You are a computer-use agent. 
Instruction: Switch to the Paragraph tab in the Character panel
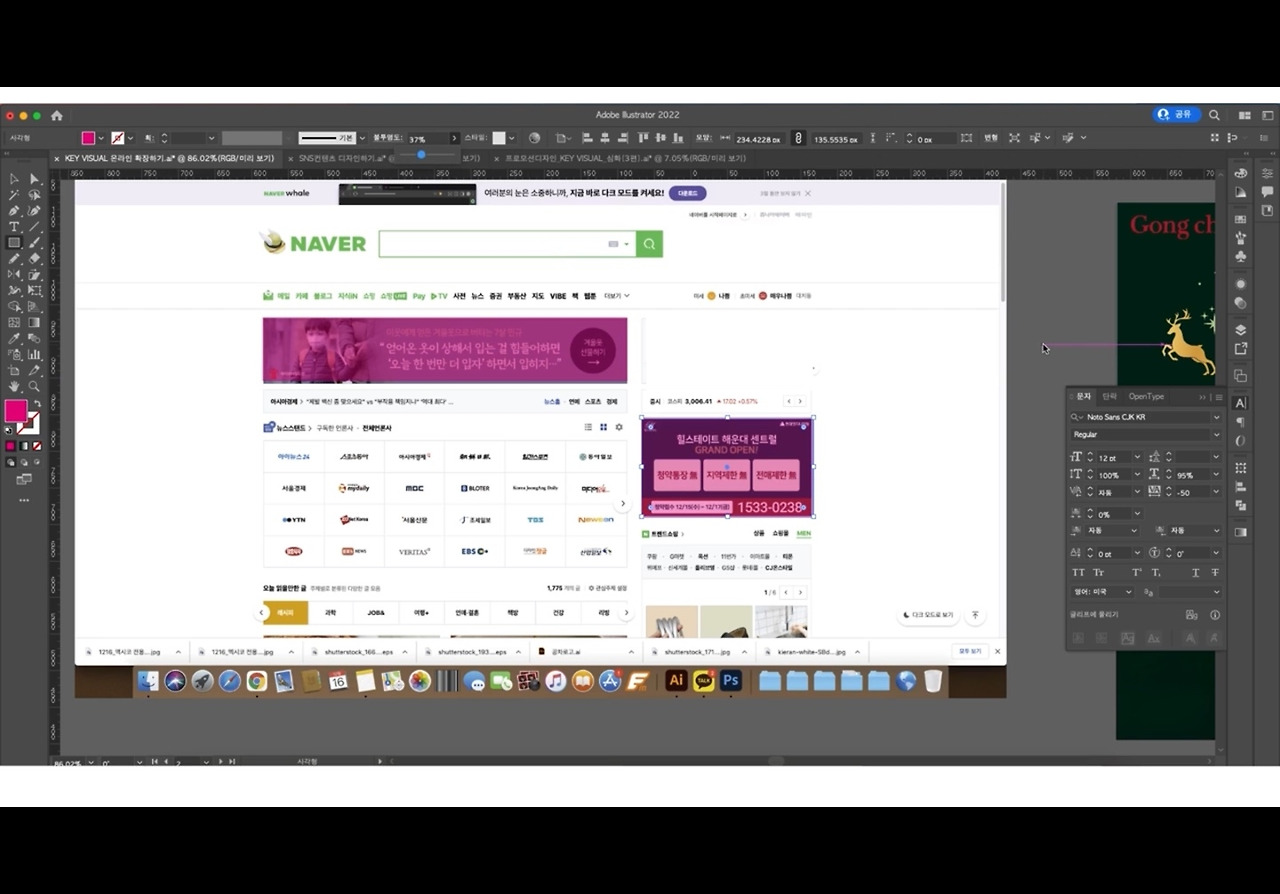point(1110,397)
